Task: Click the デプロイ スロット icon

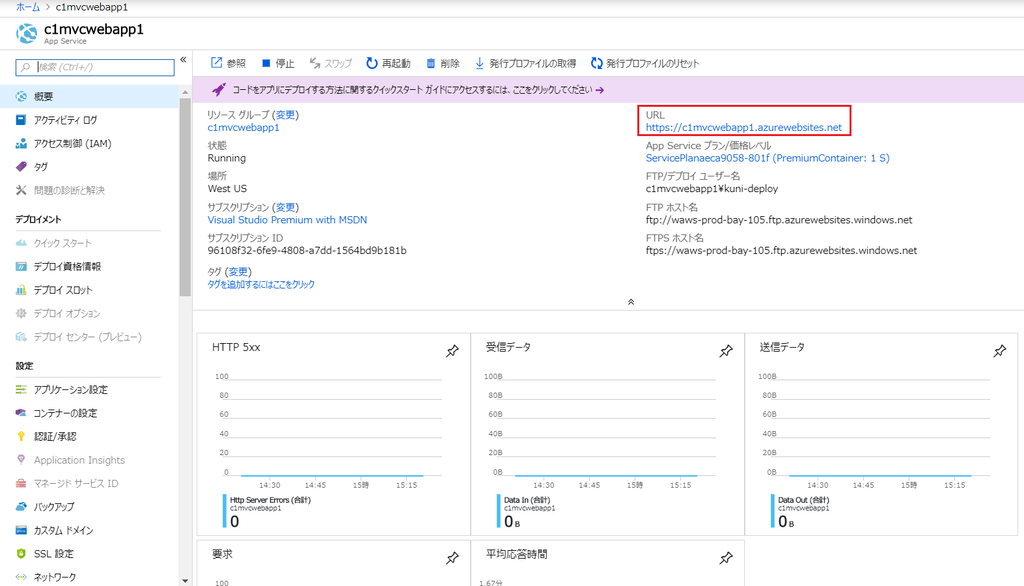Action: point(21,290)
